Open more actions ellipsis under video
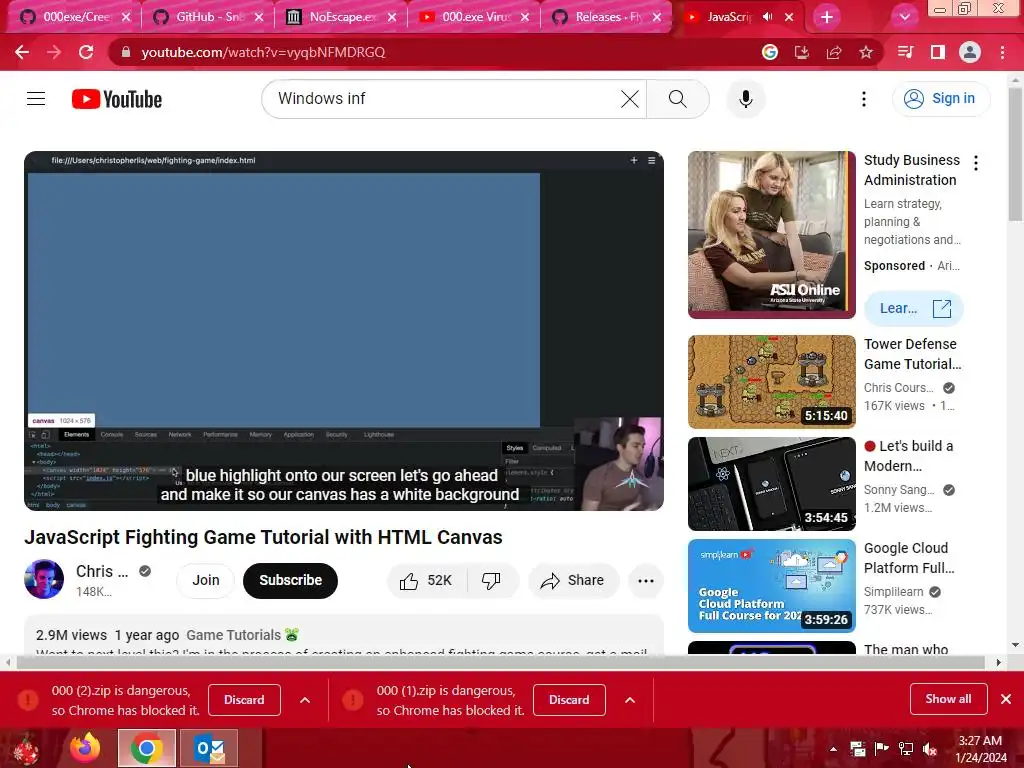This screenshot has width=1024, height=768. [x=646, y=581]
